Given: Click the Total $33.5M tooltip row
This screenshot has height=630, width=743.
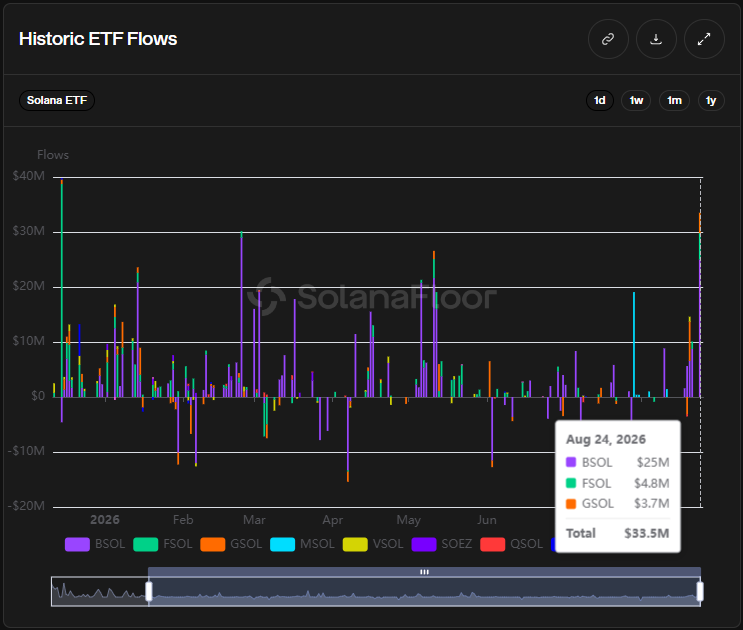Looking at the screenshot, I should [x=617, y=533].
